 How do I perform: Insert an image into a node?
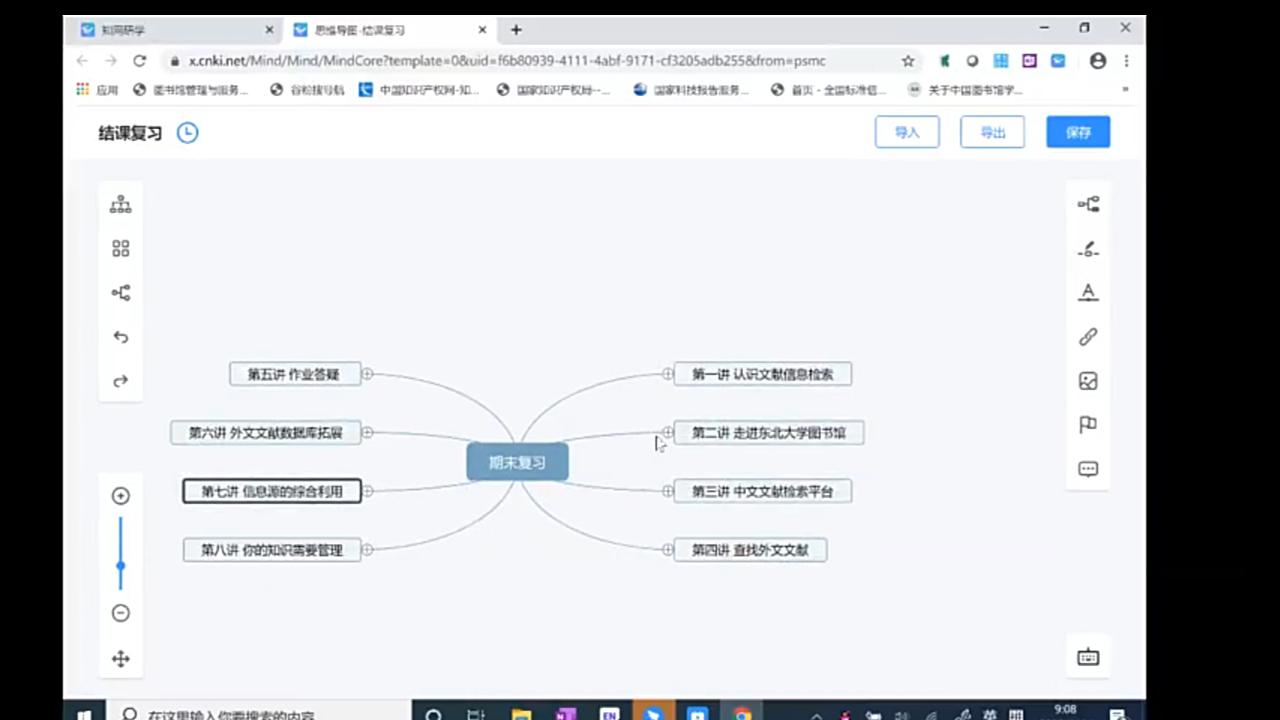click(1088, 381)
